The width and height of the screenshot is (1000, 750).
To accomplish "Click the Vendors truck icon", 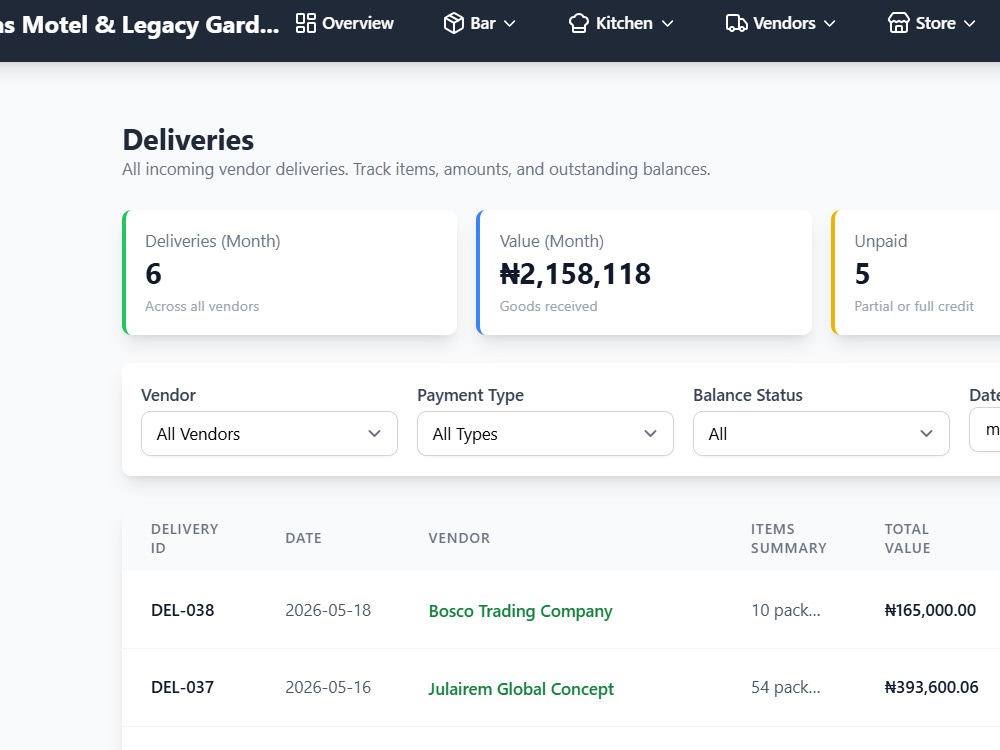I will [736, 24].
